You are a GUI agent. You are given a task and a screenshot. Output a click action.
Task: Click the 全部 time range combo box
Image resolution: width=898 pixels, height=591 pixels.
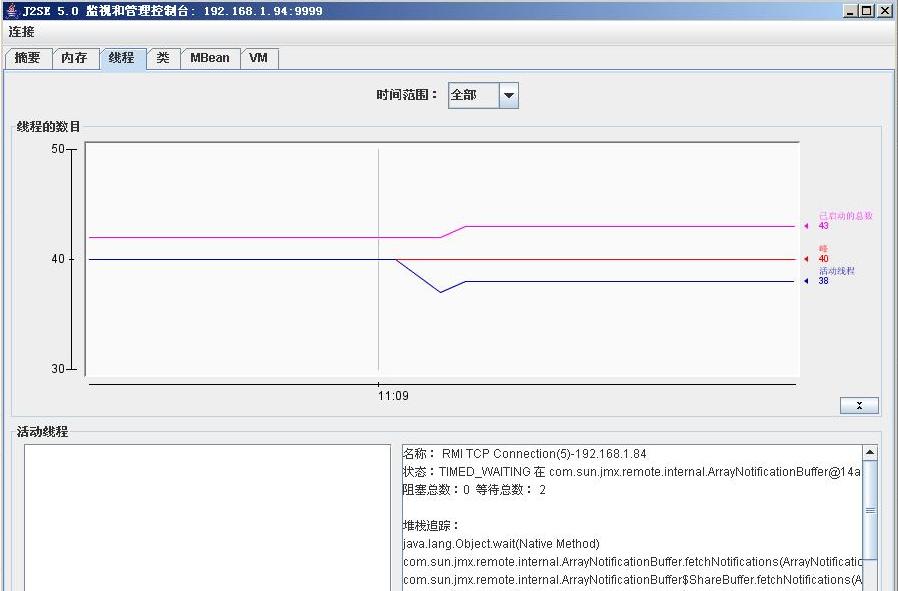click(x=483, y=96)
